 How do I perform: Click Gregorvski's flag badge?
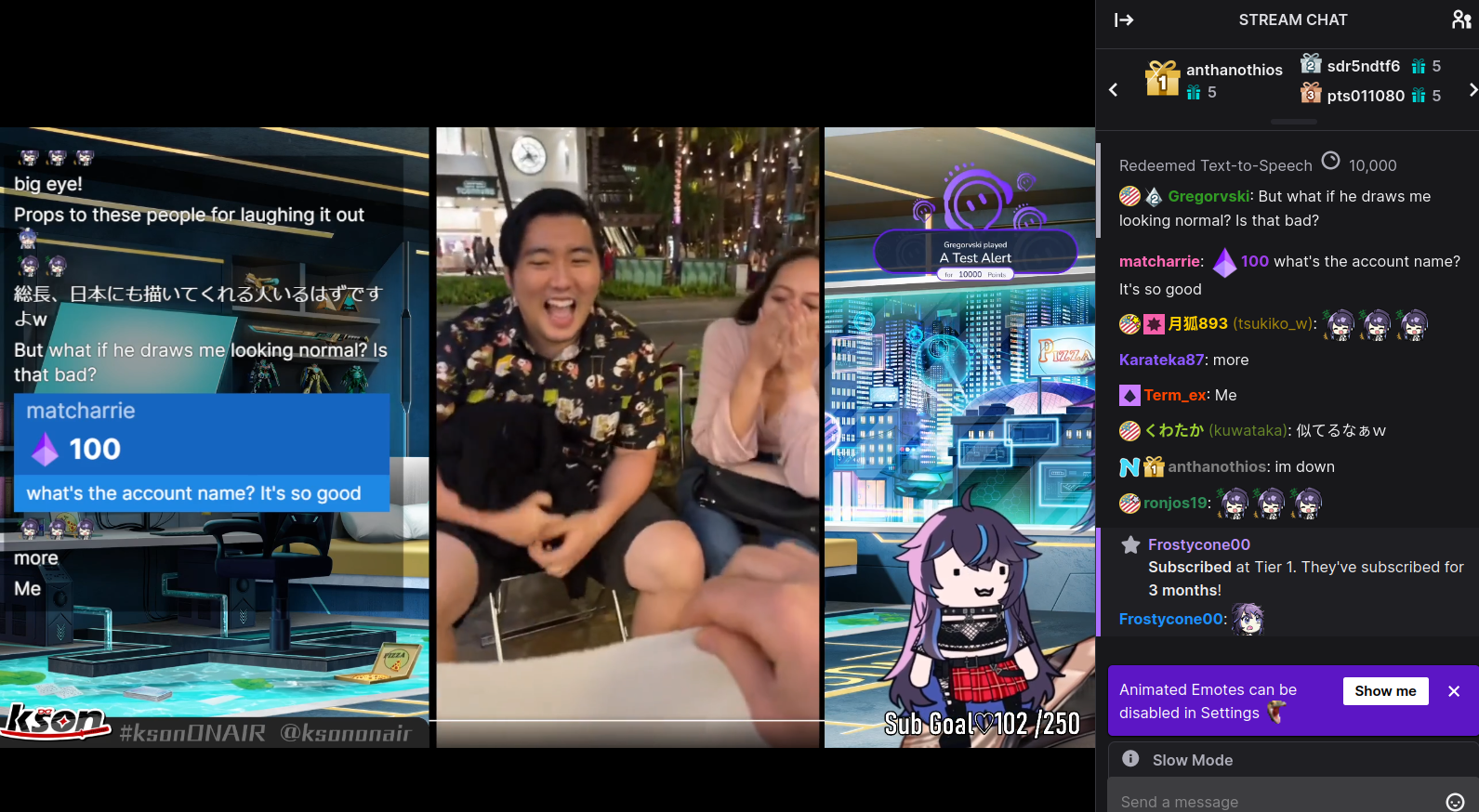(1129, 196)
